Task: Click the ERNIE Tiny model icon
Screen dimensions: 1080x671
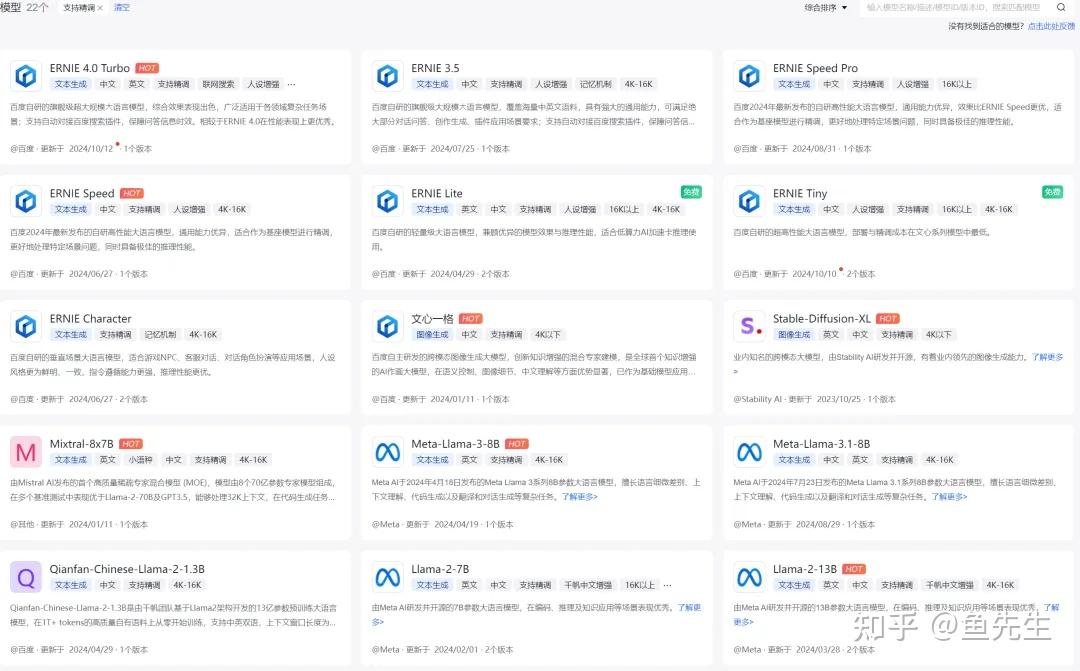Action: pos(749,201)
